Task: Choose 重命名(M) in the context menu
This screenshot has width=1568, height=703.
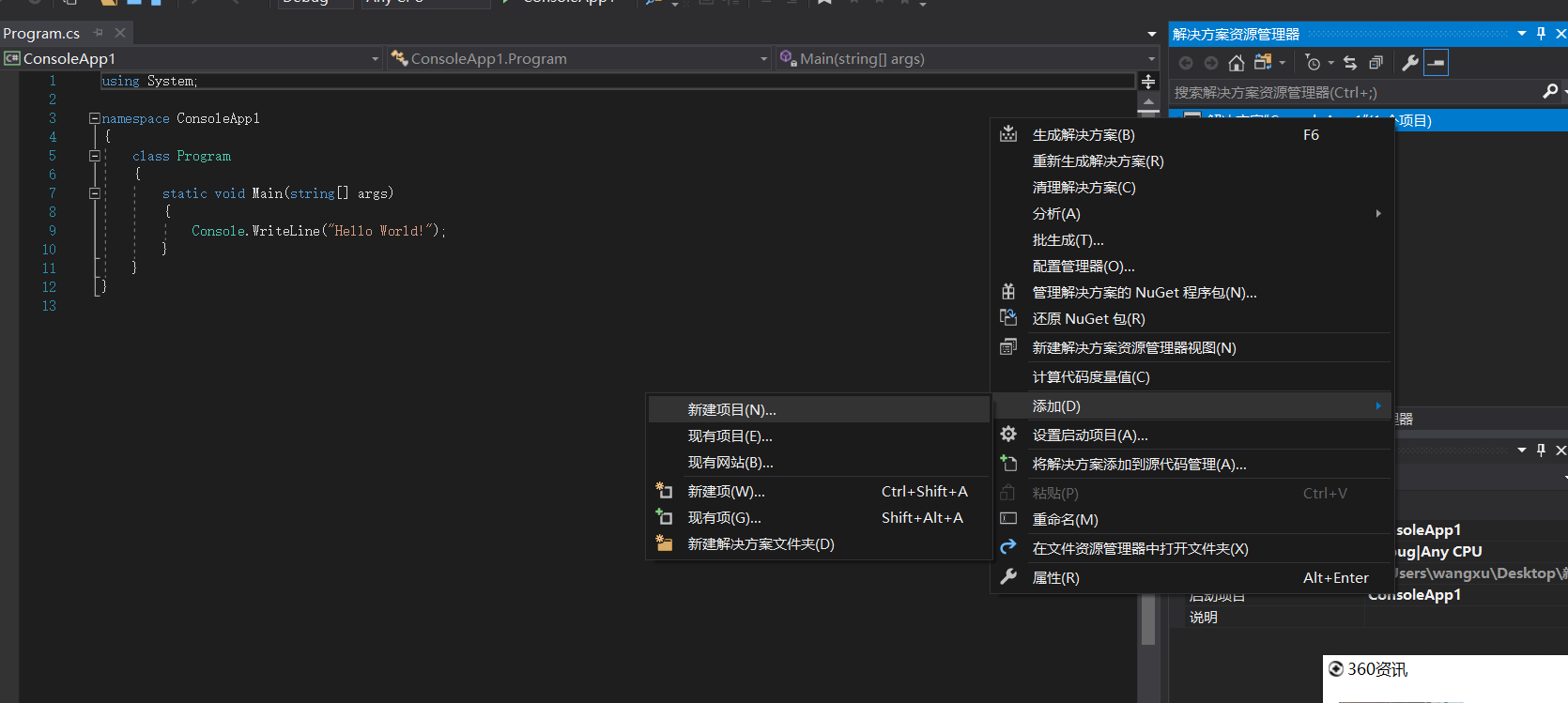Action: coord(1191,520)
